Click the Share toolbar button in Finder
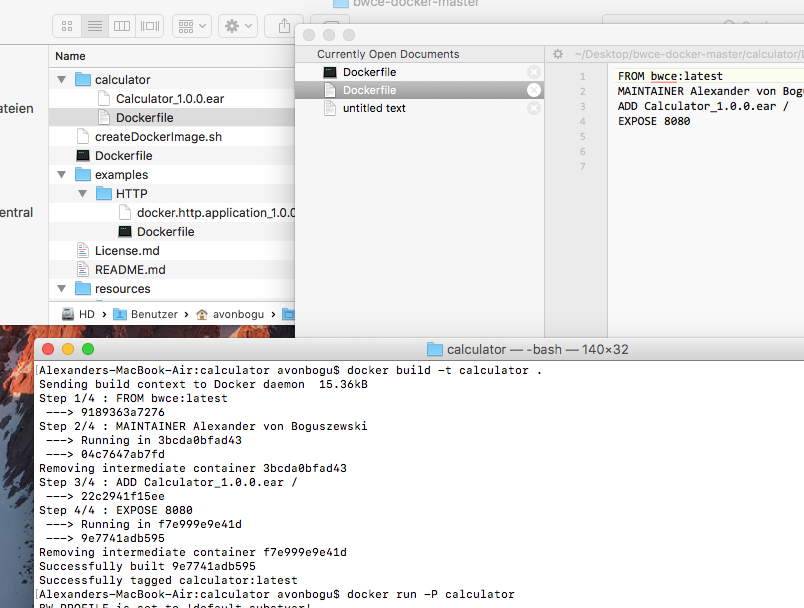The image size is (804, 608). (285, 25)
